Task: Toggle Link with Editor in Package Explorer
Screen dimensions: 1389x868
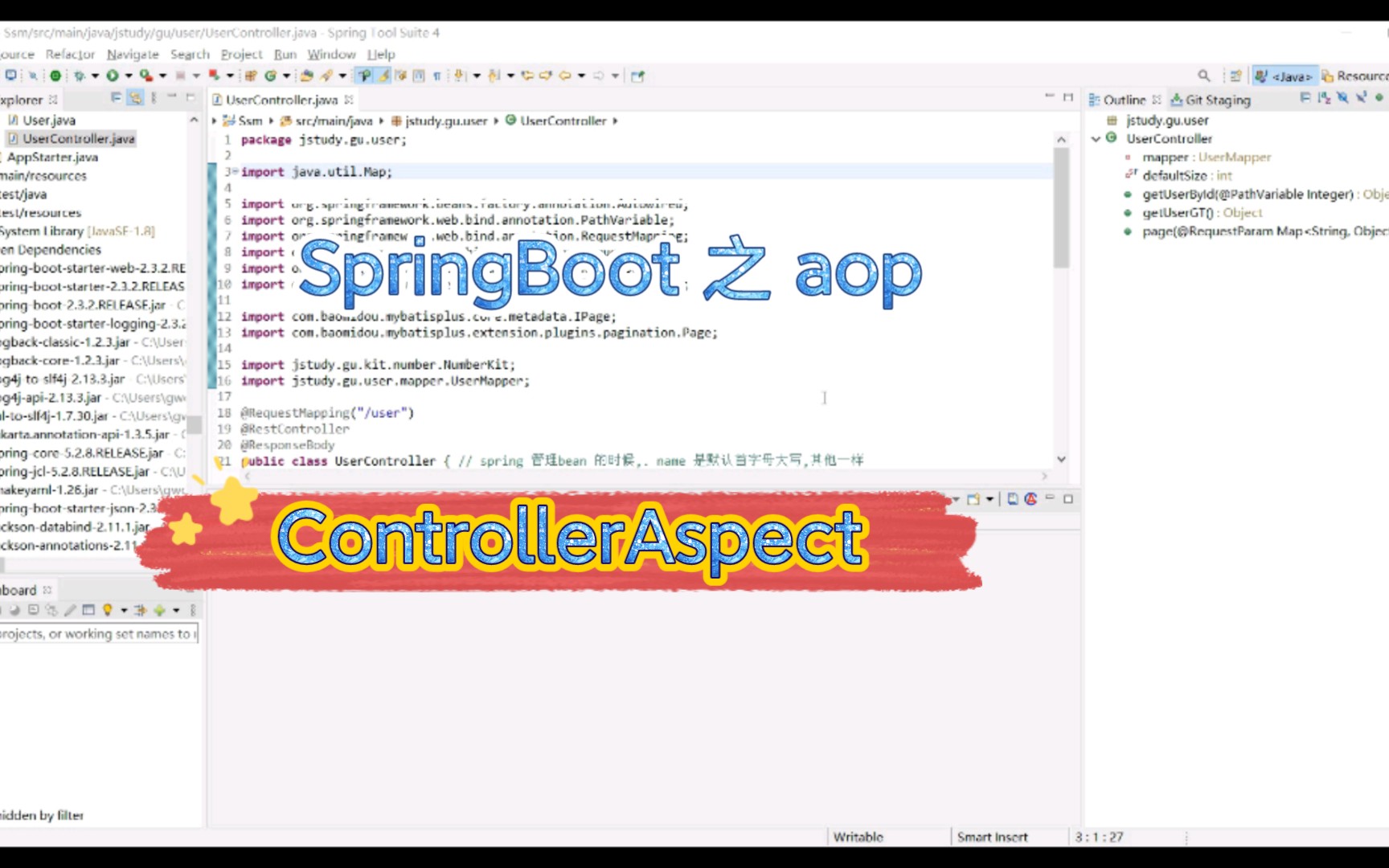Action: 136,98
